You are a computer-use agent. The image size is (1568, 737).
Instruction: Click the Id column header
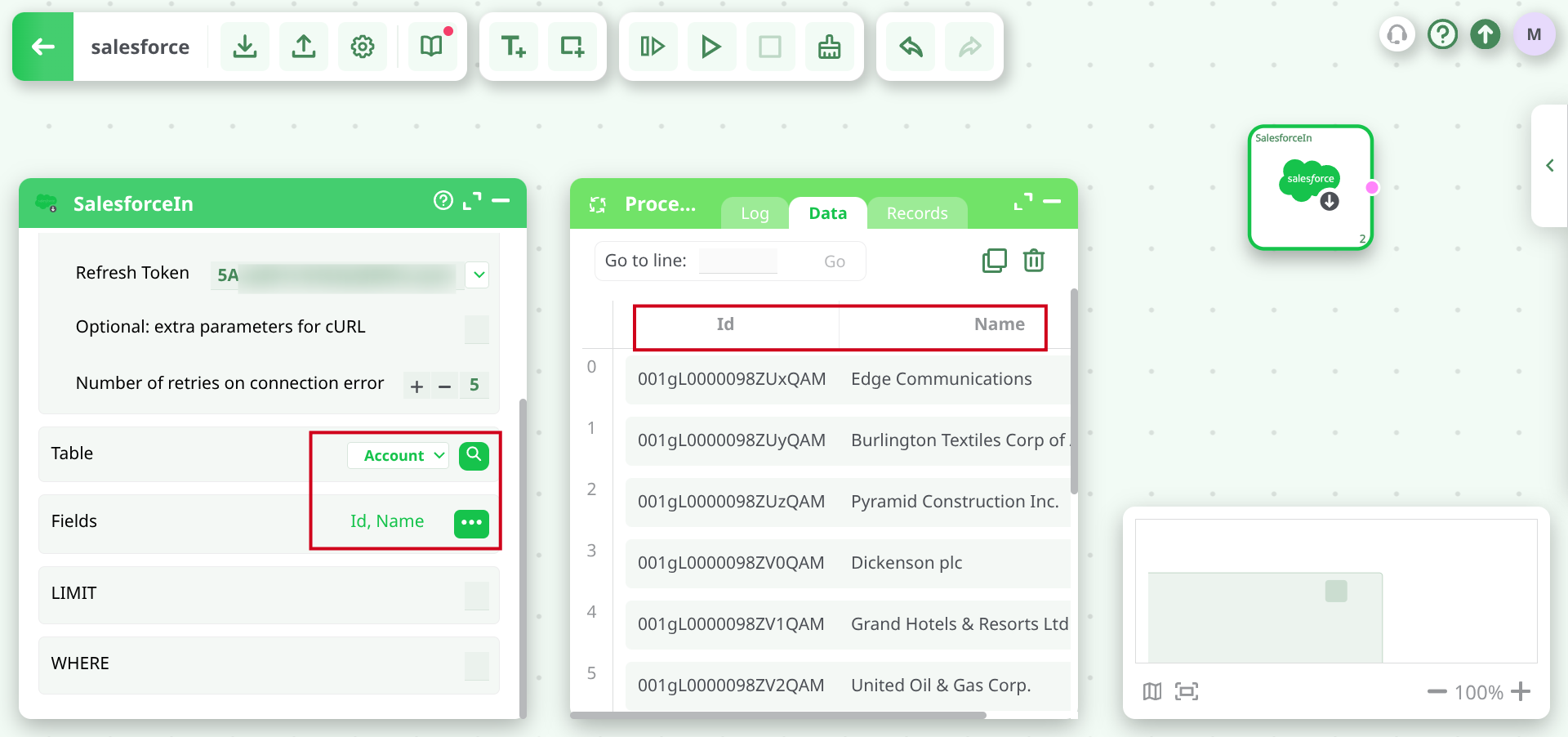coord(725,325)
